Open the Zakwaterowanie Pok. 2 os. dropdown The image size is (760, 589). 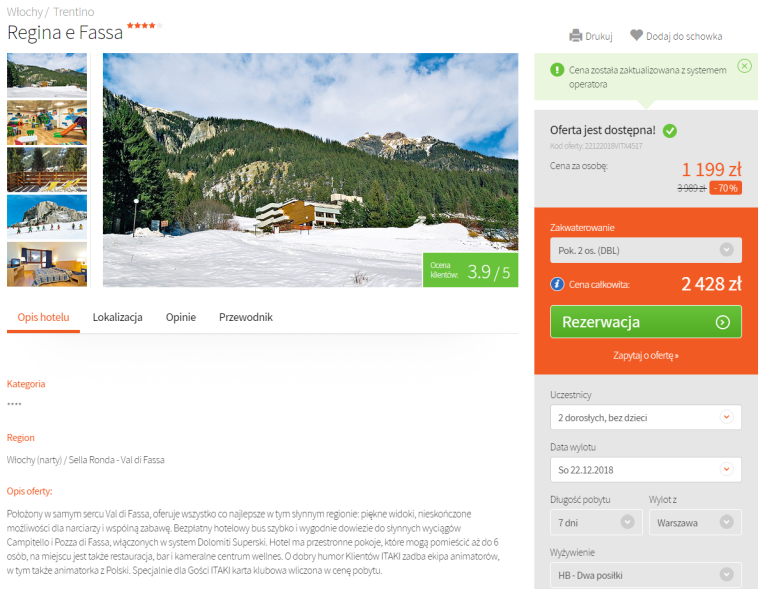coord(646,250)
